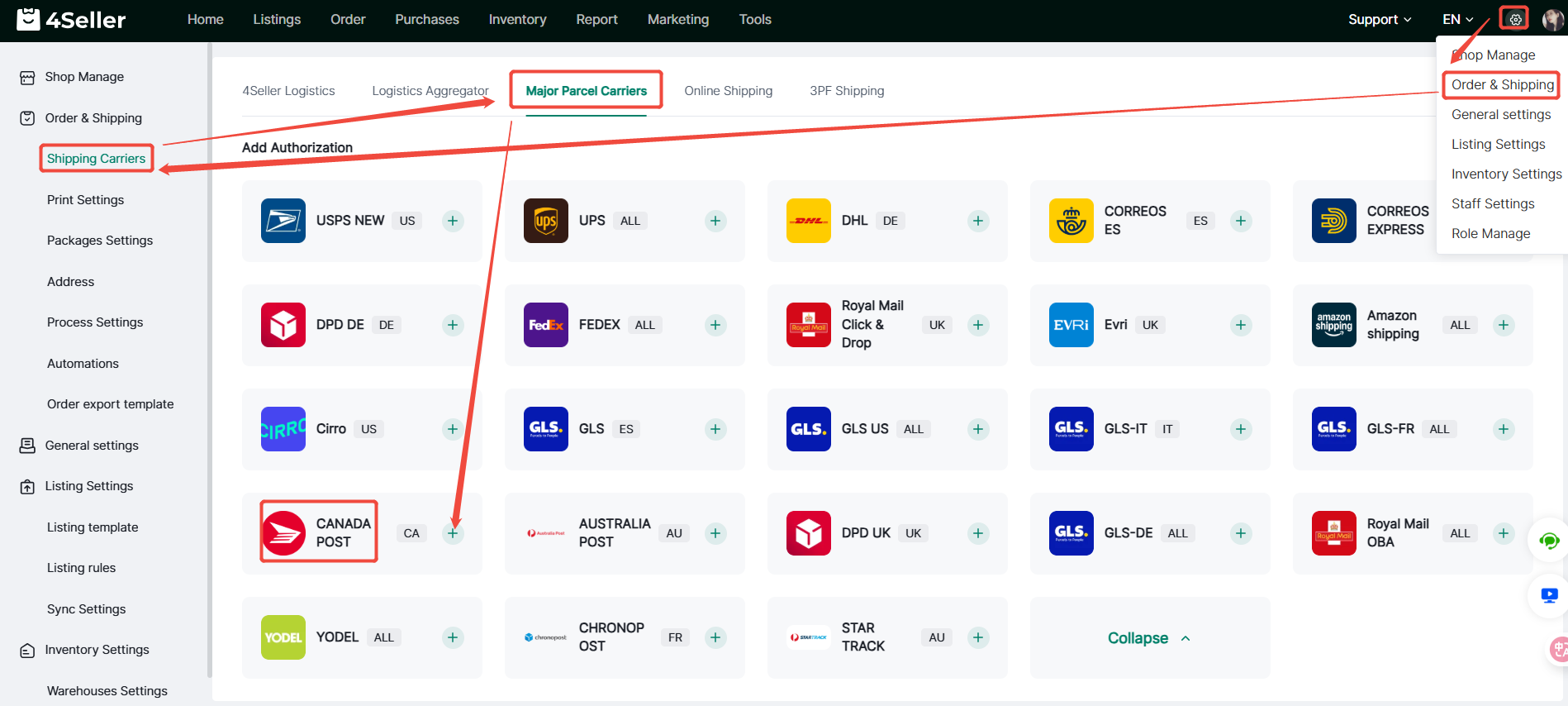The height and width of the screenshot is (706, 1568).
Task: Expand the Support dropdown
Action: pos(1380,19)
